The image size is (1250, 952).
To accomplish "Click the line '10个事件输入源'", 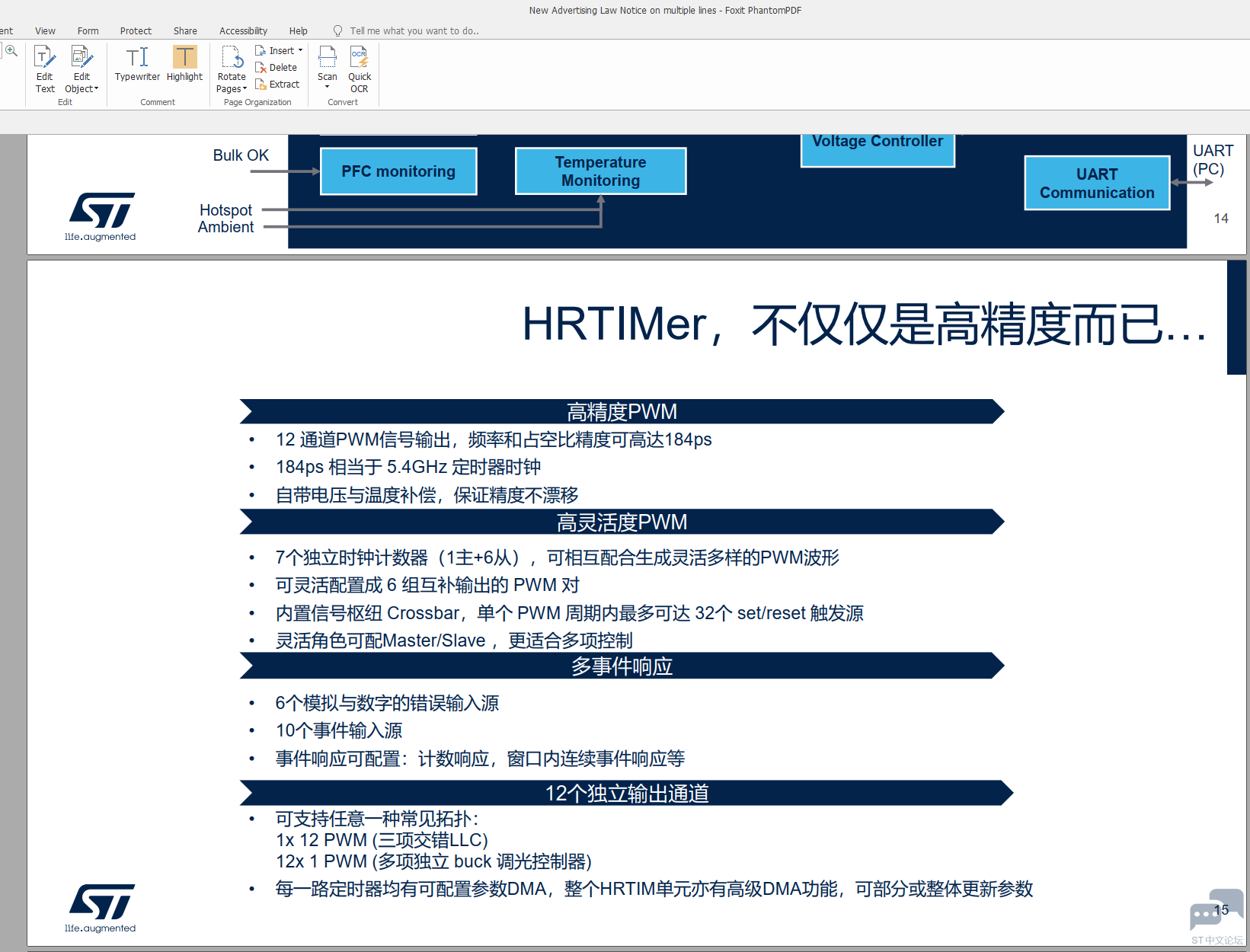I will pos(339,730).
